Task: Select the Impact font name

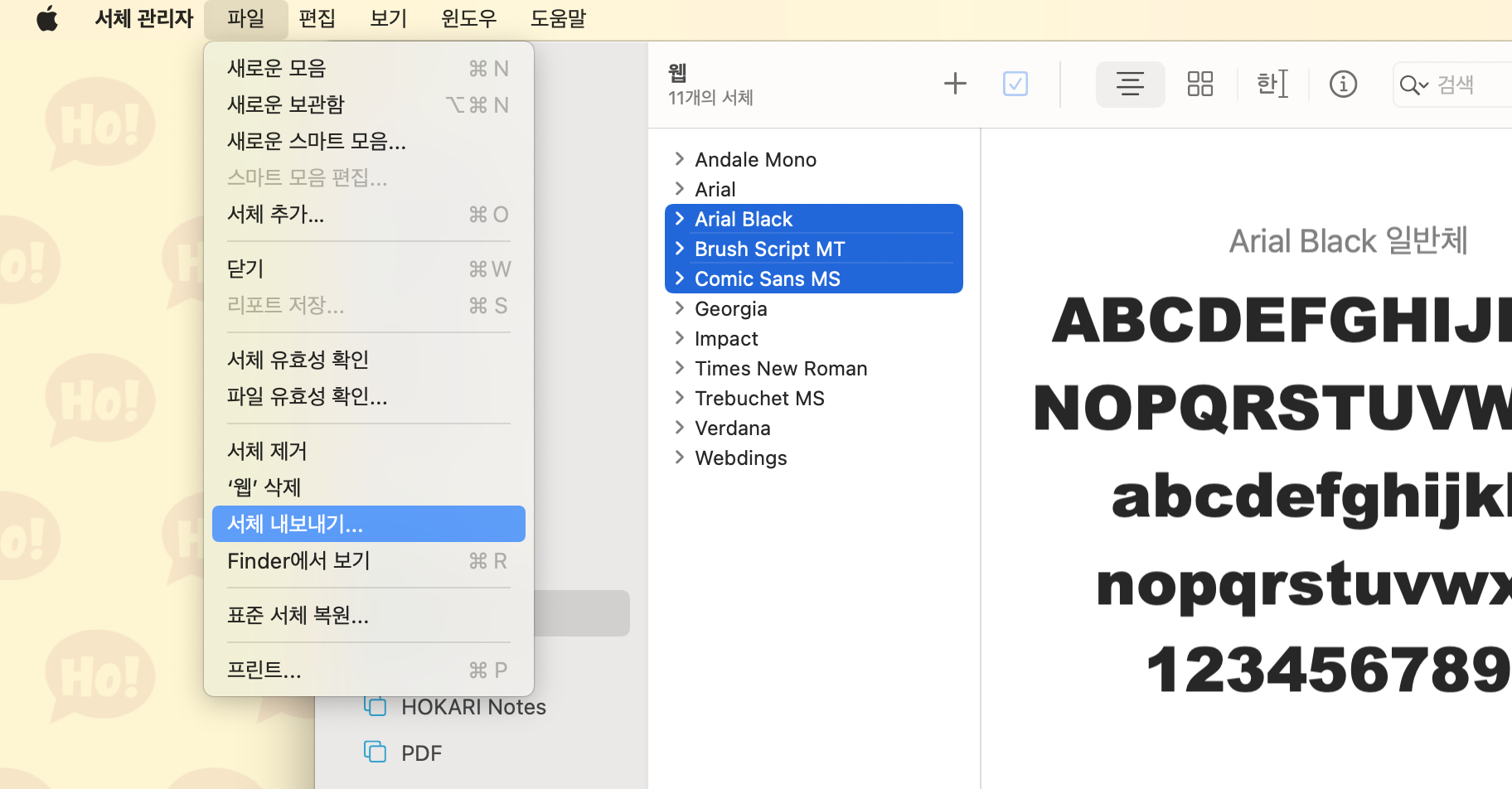Action: click(726, 338)
